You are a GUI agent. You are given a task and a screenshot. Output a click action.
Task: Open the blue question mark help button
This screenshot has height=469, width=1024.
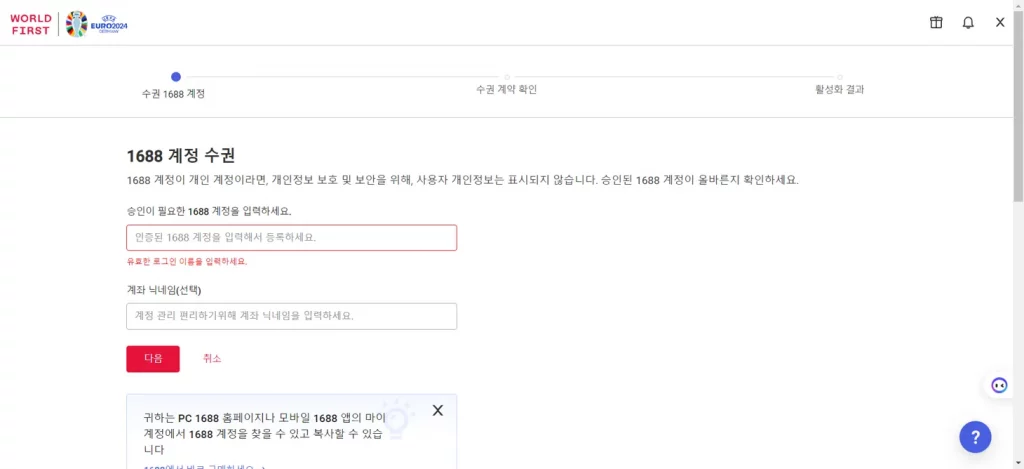click(x=975, y=437)
